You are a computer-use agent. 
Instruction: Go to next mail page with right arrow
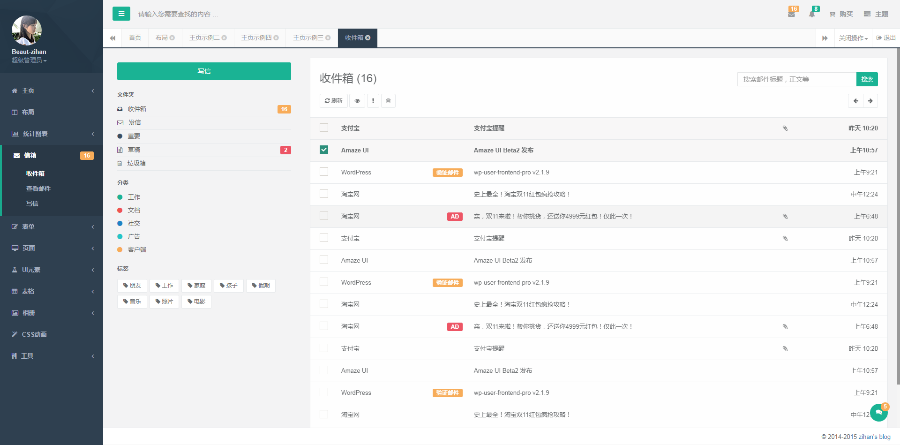(871, 100)
